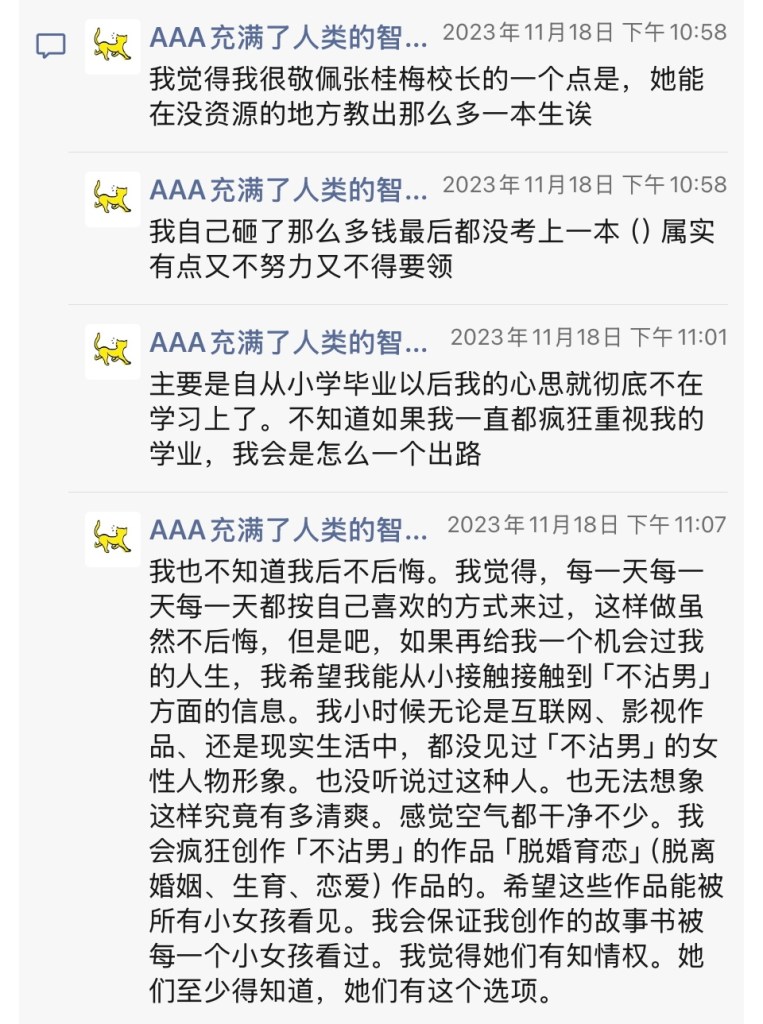Tap the AAA username on the 11:07 post
763x1024 pixels.
(x=288, y=530)
